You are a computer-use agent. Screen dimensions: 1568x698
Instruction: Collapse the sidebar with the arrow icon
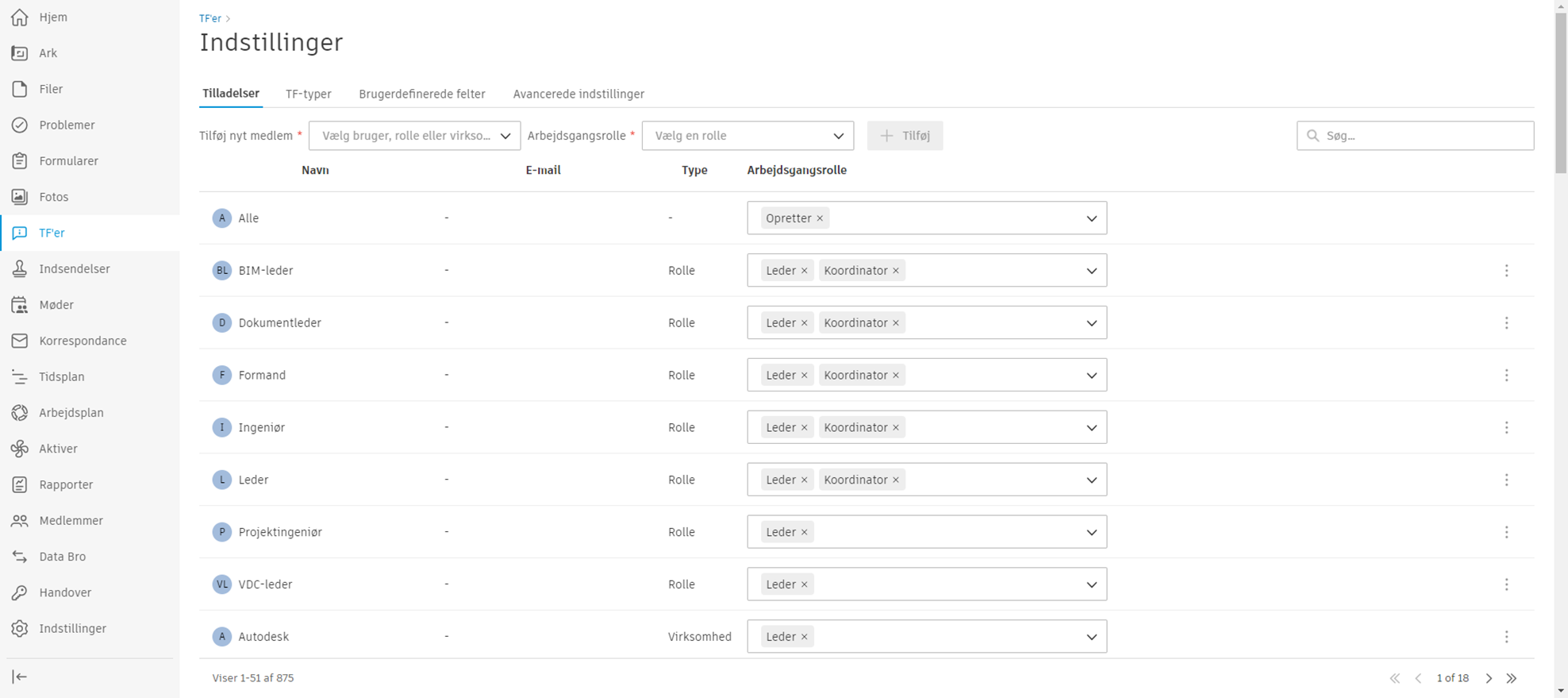pos(20,677)
